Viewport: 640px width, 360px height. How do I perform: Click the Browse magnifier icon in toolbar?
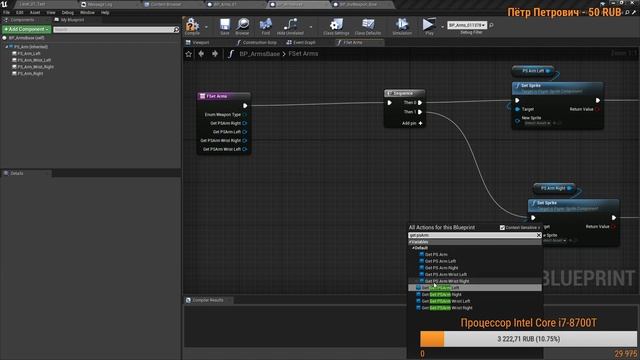(x=242, y=24)
